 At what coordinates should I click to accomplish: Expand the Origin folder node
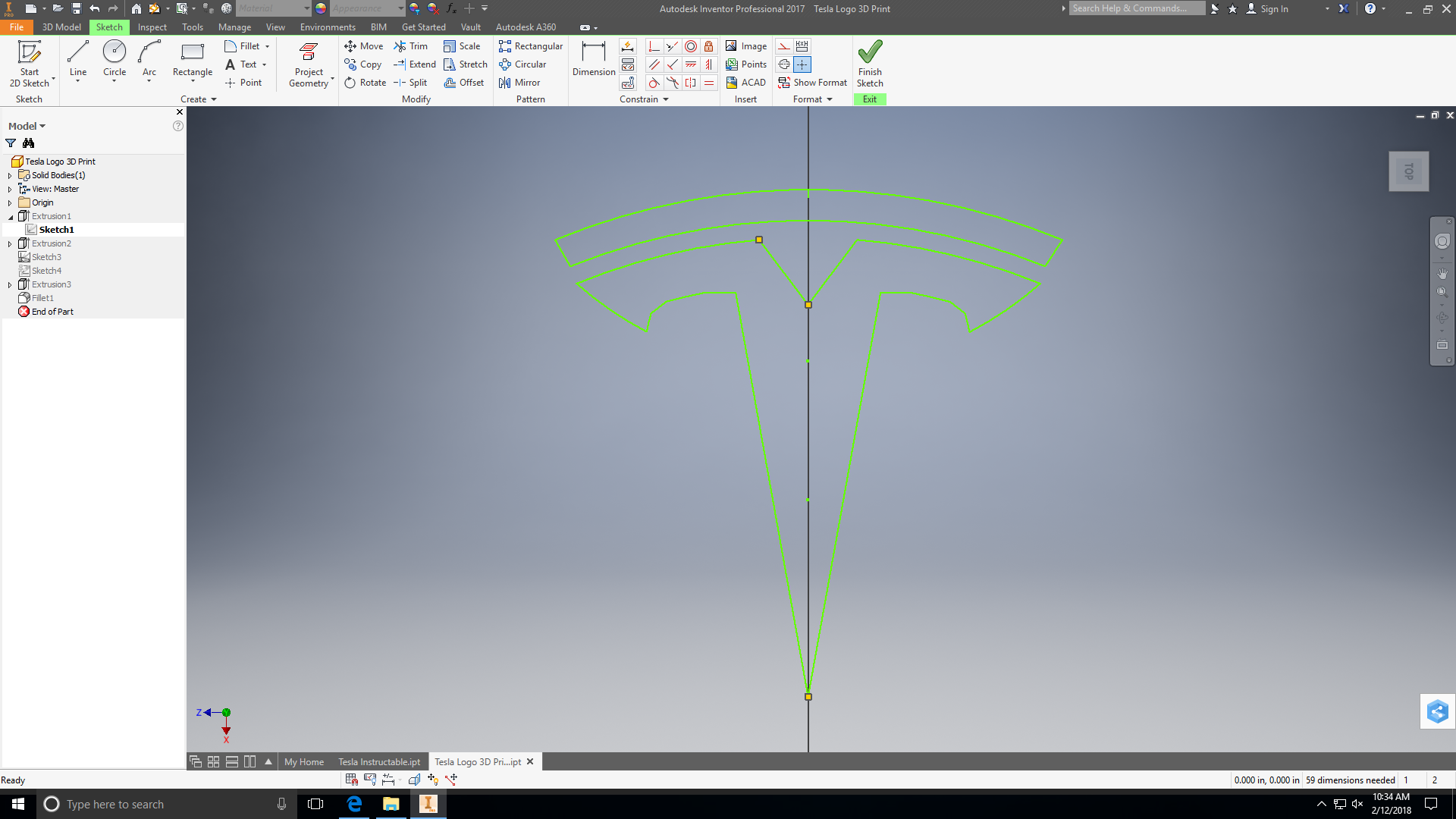coord(10,202)
